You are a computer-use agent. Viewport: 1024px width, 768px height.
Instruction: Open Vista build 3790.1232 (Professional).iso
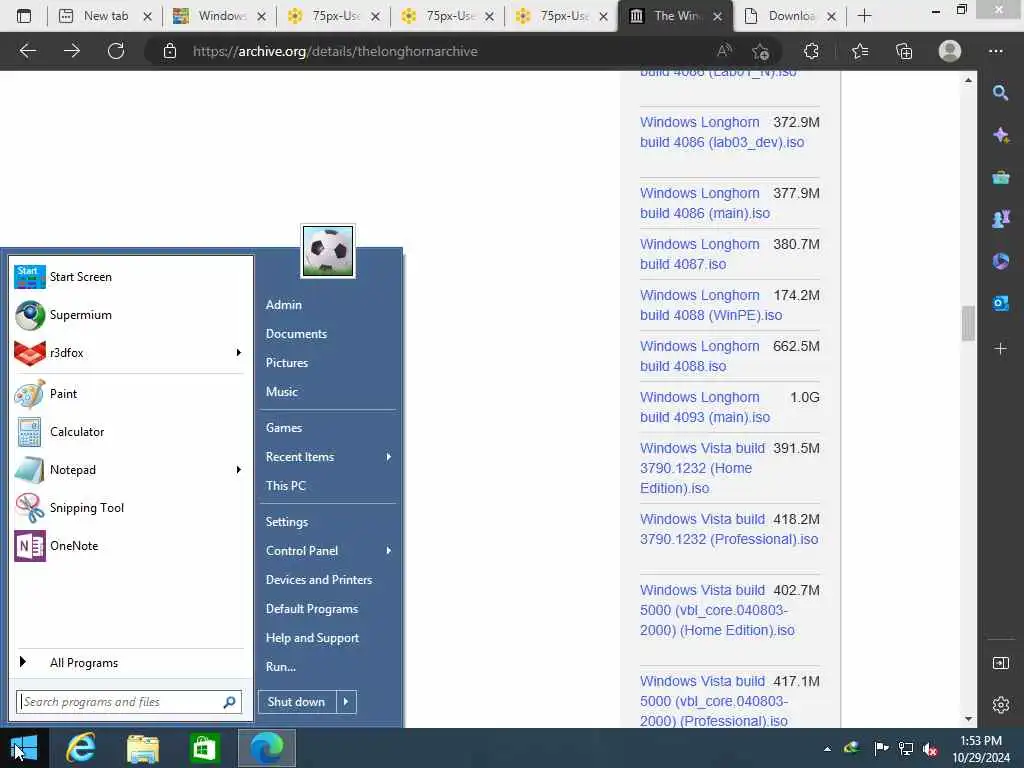pos(729,529)
